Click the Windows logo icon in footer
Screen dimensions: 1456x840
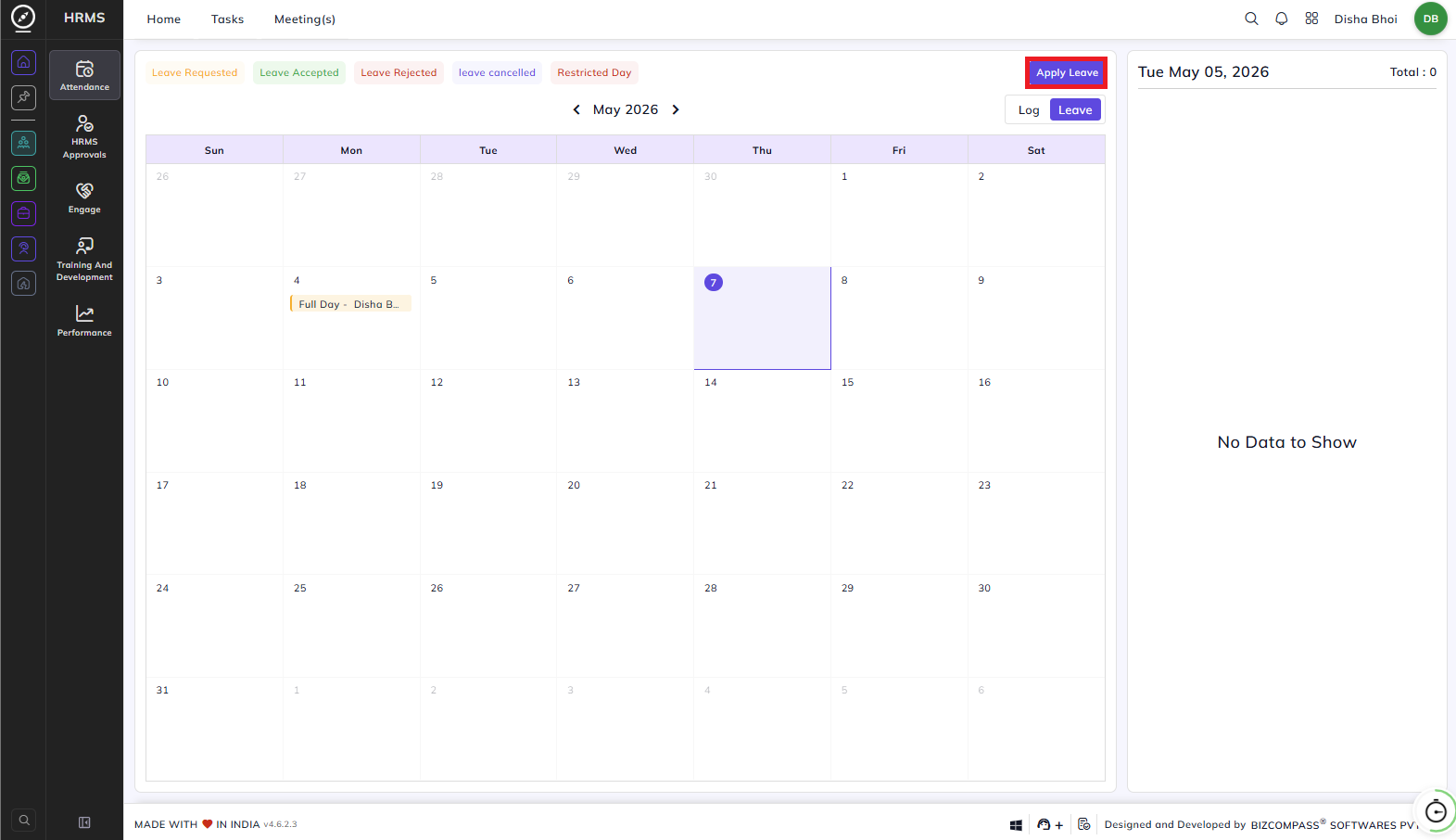[x=1016, y=825]
